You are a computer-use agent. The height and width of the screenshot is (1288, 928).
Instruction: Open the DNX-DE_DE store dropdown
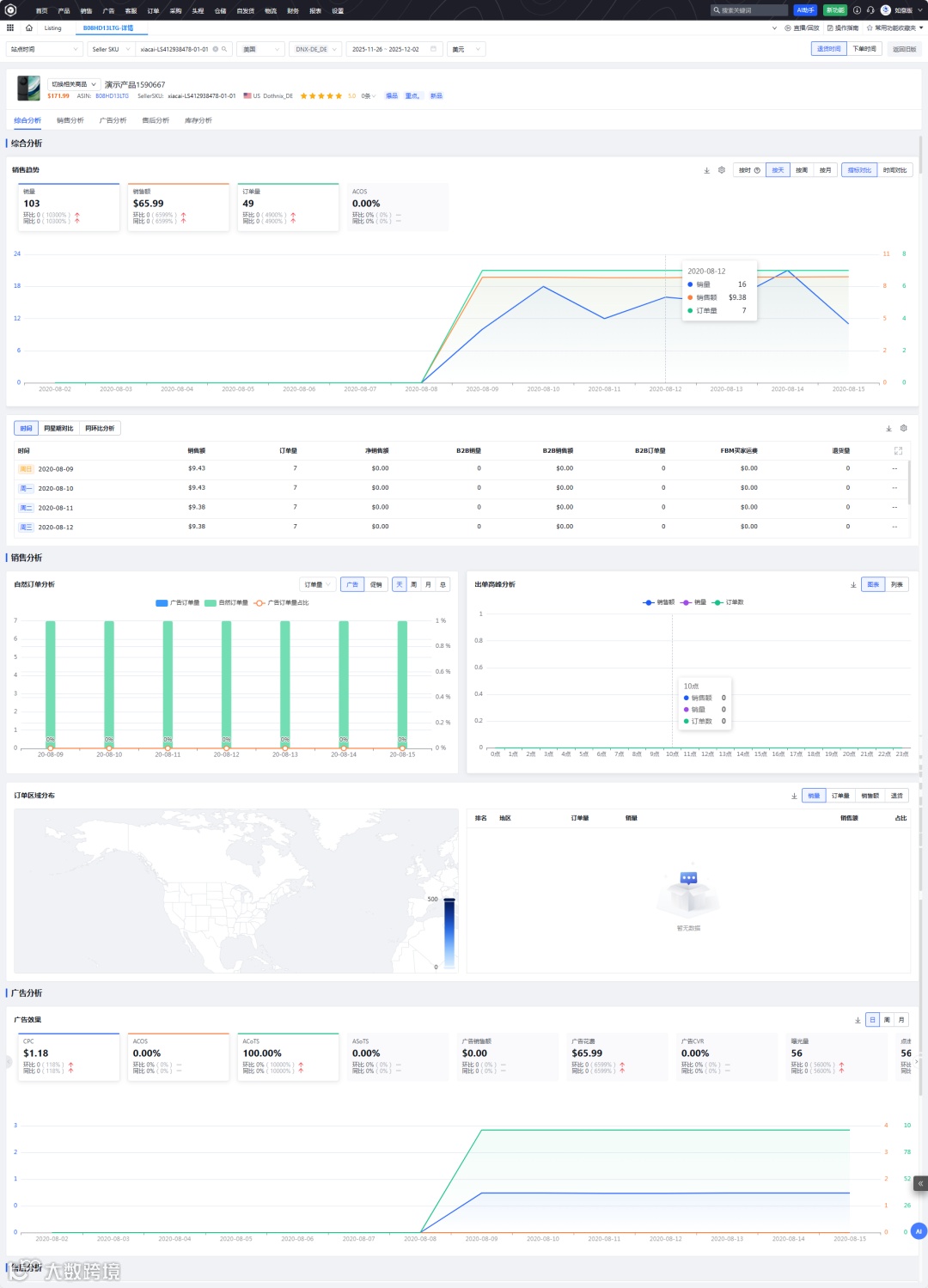[x=316, y=49]
